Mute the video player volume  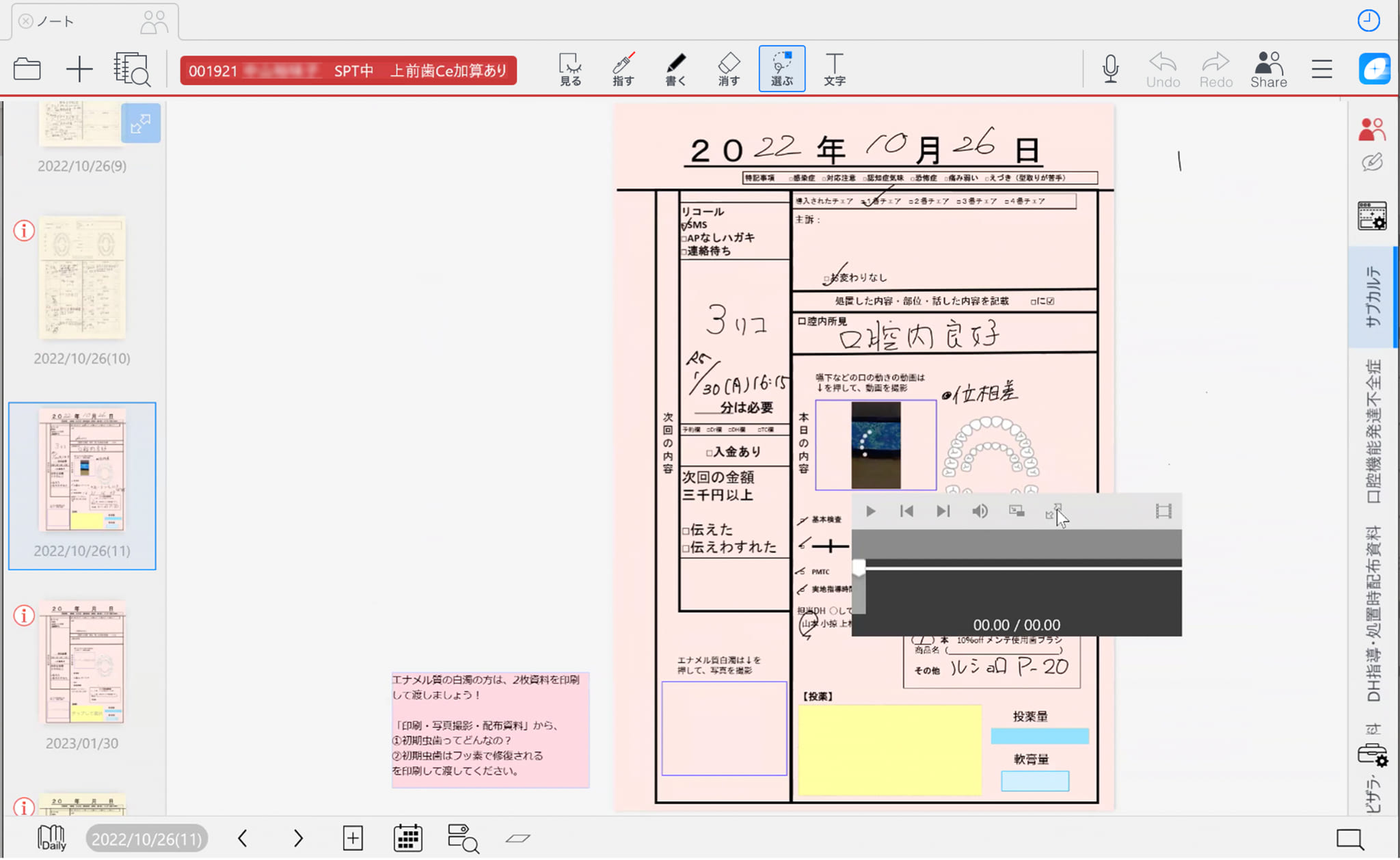pyautogui.click(x=980, y=511)
